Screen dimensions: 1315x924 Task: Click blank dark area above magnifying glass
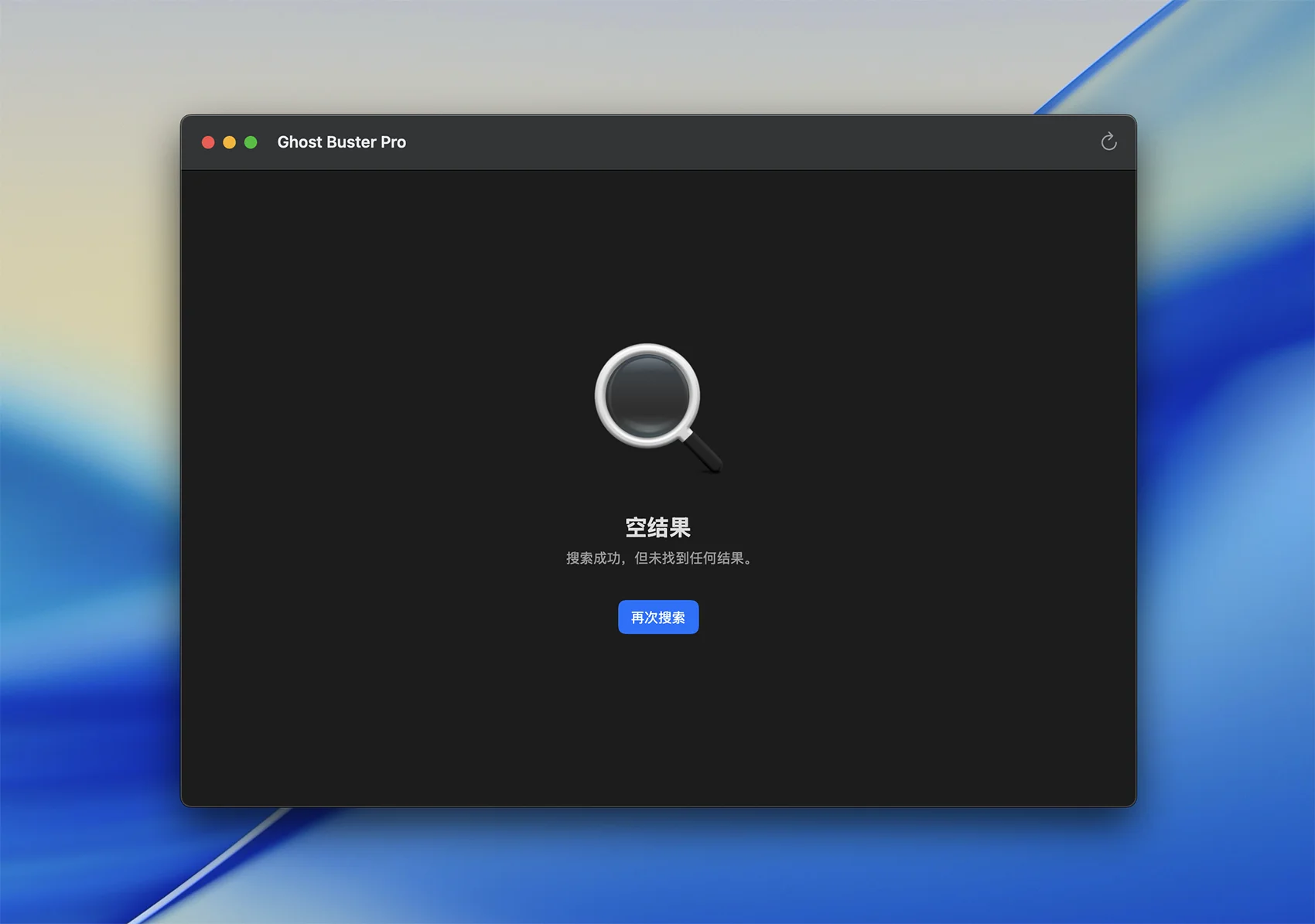click(x=657, y=255)
